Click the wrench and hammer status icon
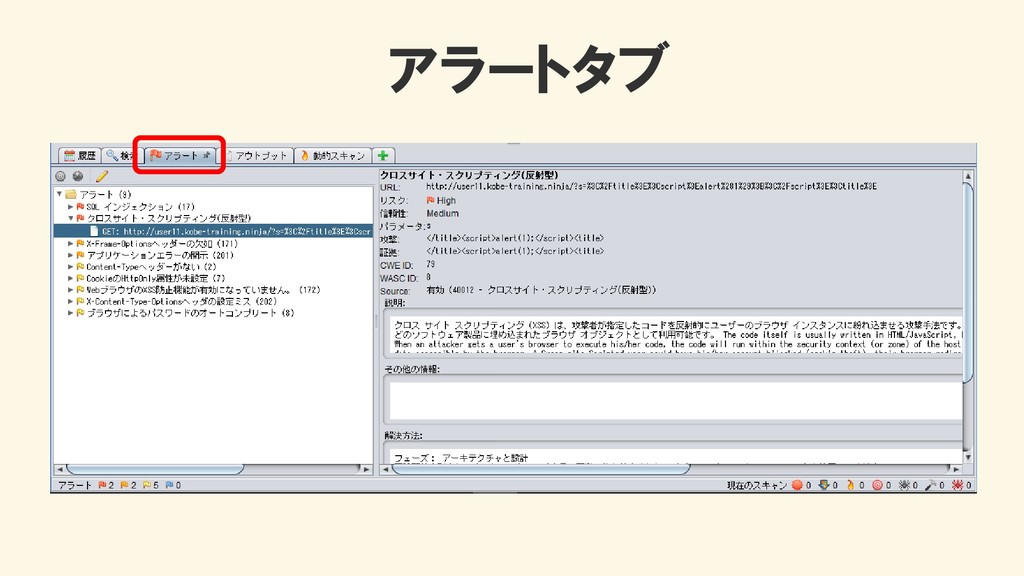Viewport: 1024px width, 576px height. [931, 485]
